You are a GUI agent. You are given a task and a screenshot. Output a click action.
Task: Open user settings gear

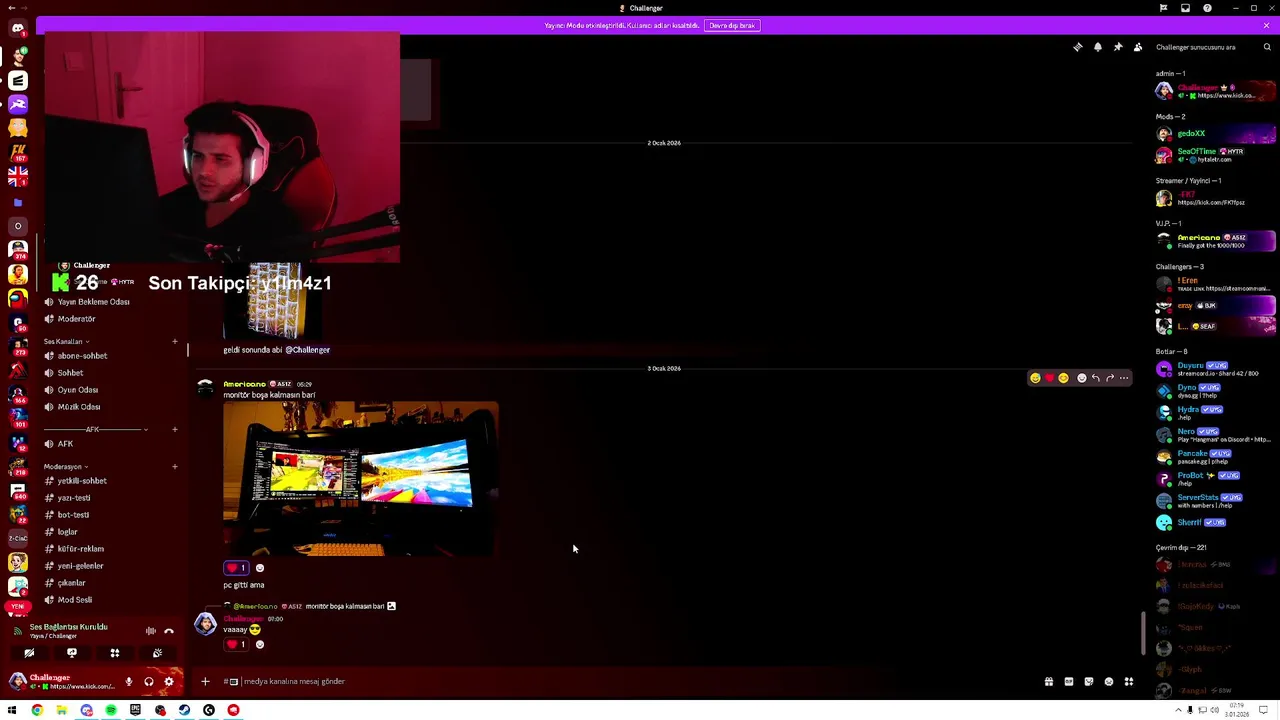(x=169, y=682)
